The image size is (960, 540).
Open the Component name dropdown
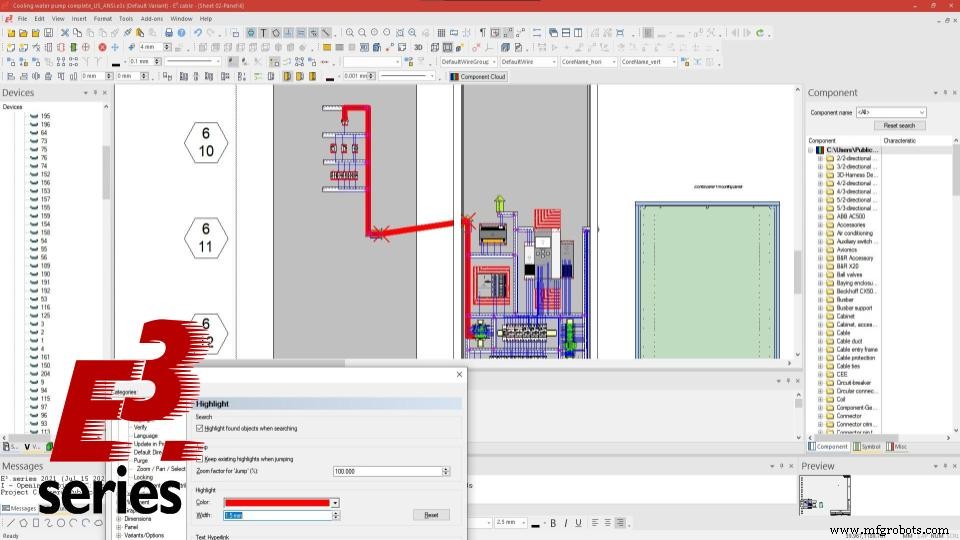(921, 112)
